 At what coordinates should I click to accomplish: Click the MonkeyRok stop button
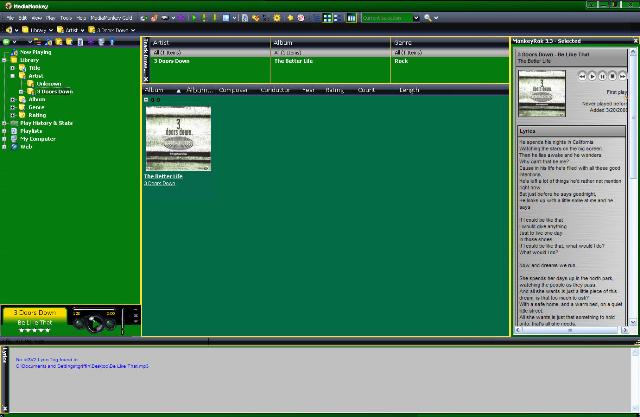tap(612, 76)
